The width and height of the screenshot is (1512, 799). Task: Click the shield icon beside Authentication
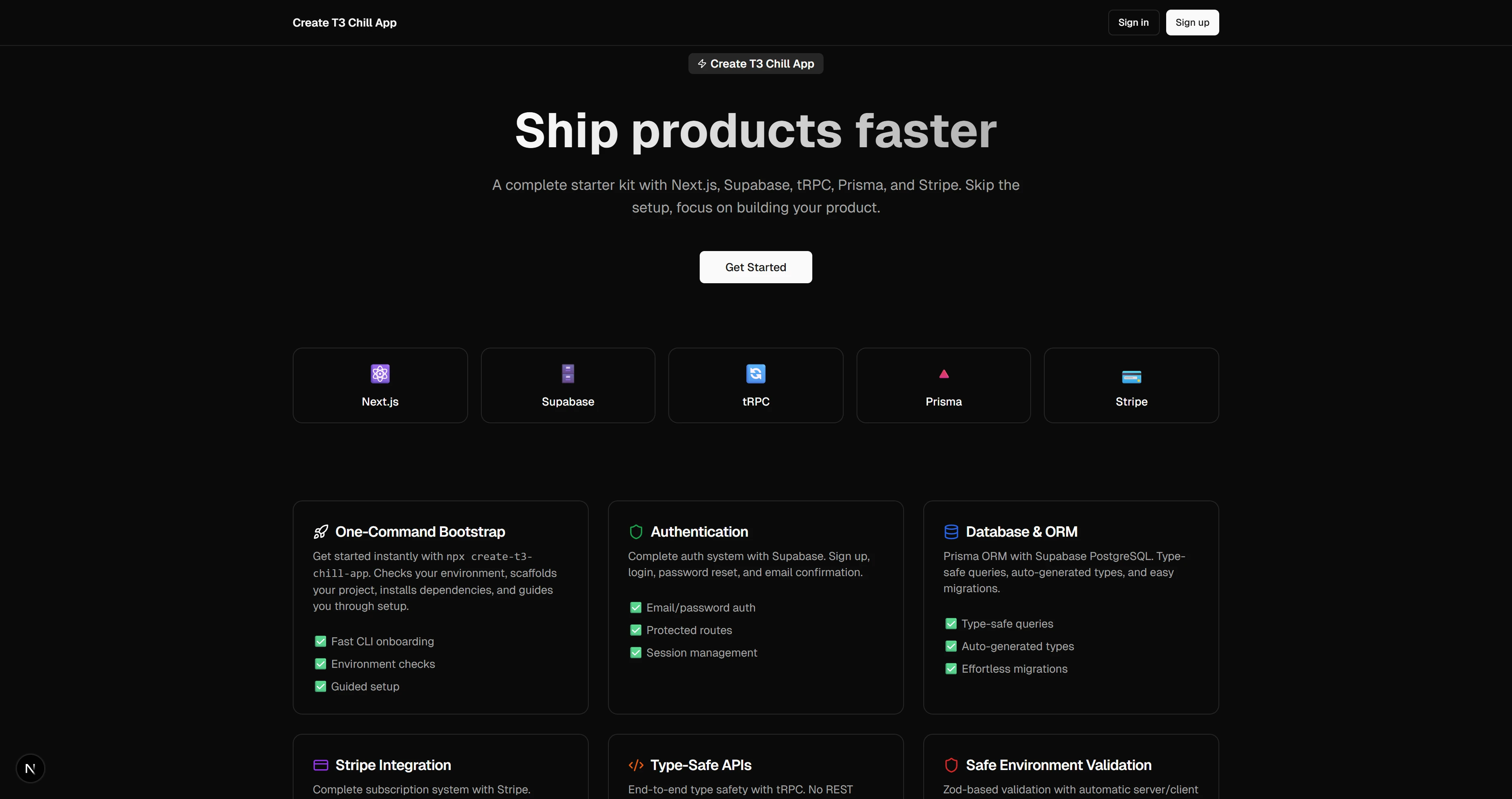coord(636,531)
